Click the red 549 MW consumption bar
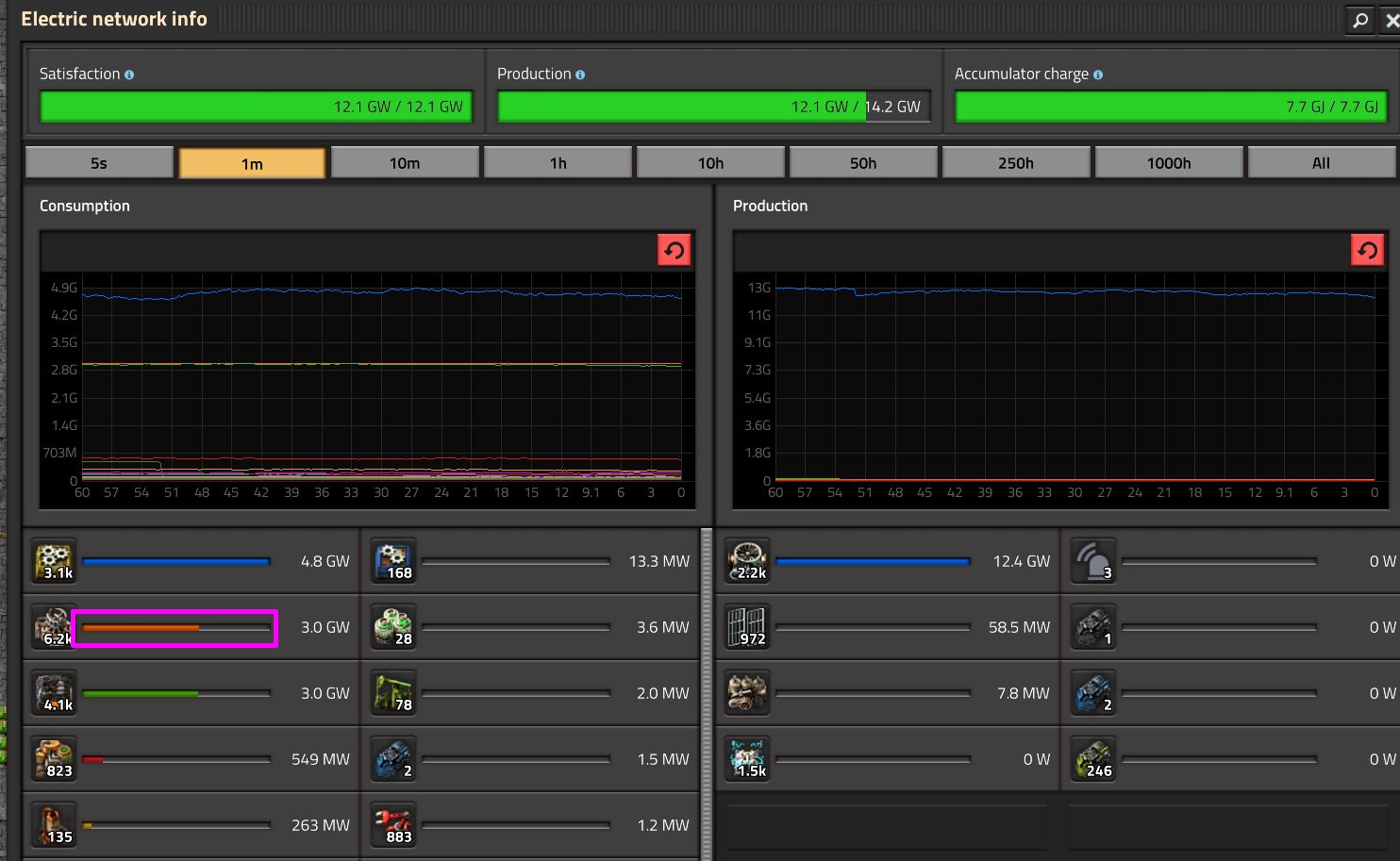The height and width of the screenshot is (861, 1400). pos(176,759)
